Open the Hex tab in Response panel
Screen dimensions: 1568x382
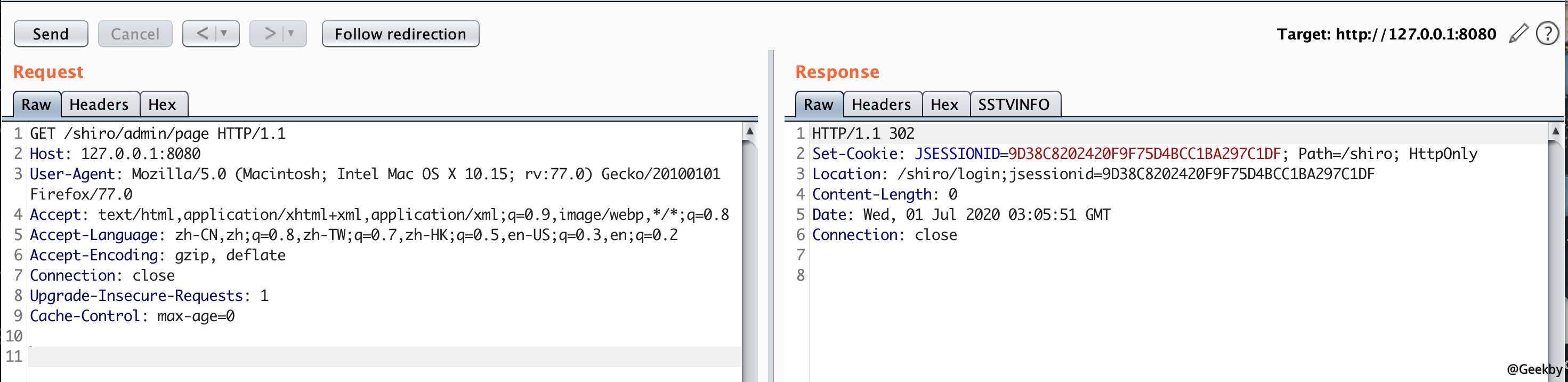pyautogui.click(x=944, y=105)
